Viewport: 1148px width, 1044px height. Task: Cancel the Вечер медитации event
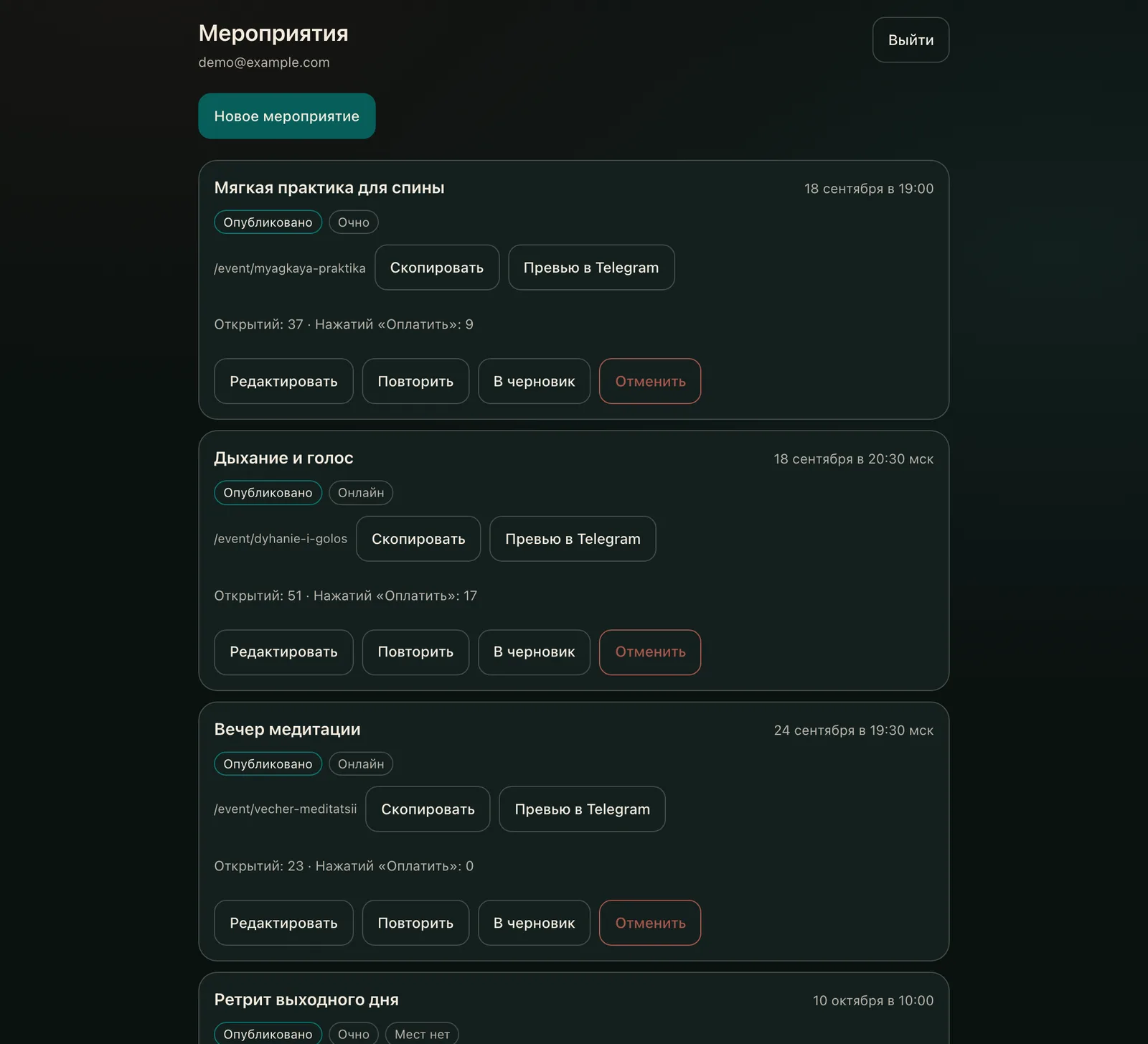coord(650,923)
